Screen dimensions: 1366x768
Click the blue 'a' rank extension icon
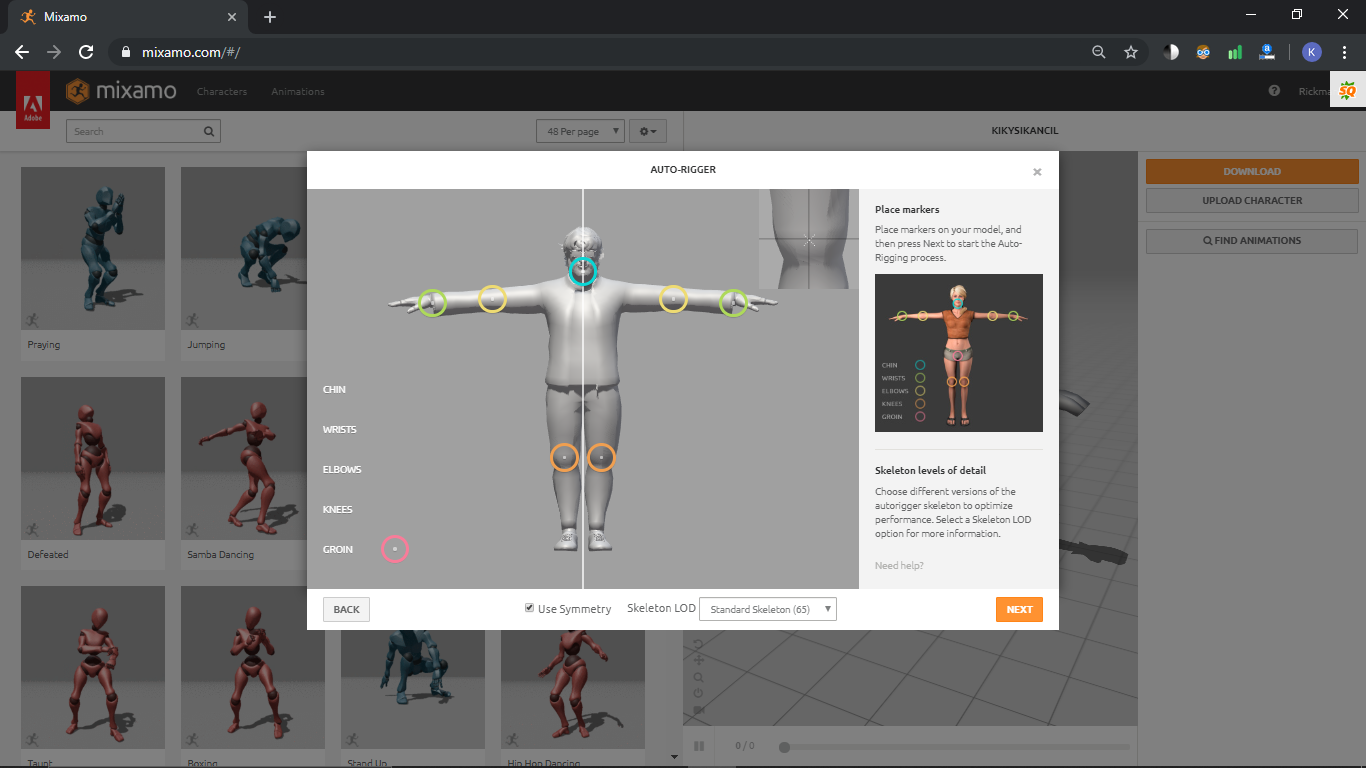pos(1267,52)
